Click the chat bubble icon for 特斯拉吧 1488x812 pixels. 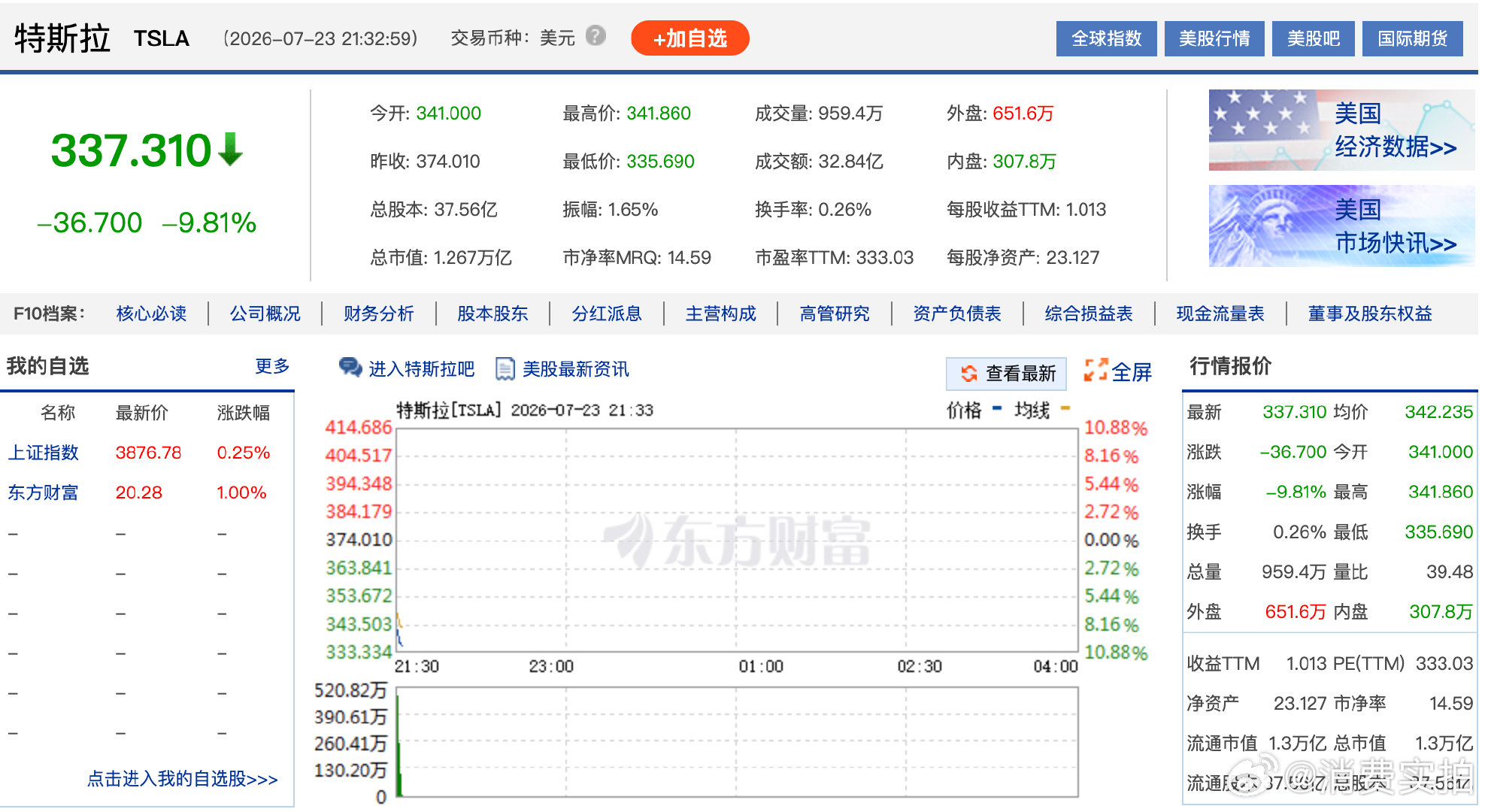(x=350, y=368)
